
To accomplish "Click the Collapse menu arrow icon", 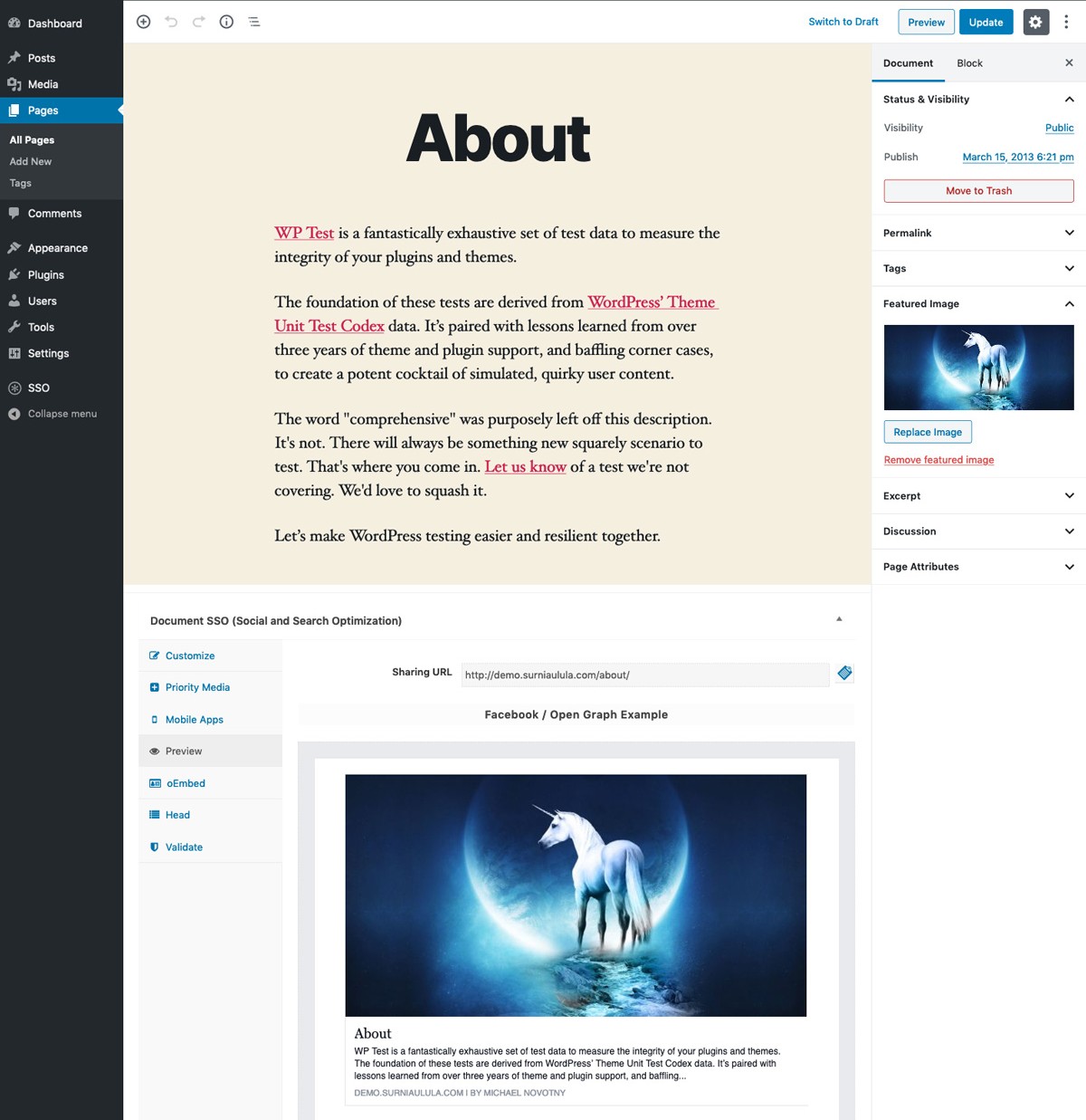I will tap(14, 414).
